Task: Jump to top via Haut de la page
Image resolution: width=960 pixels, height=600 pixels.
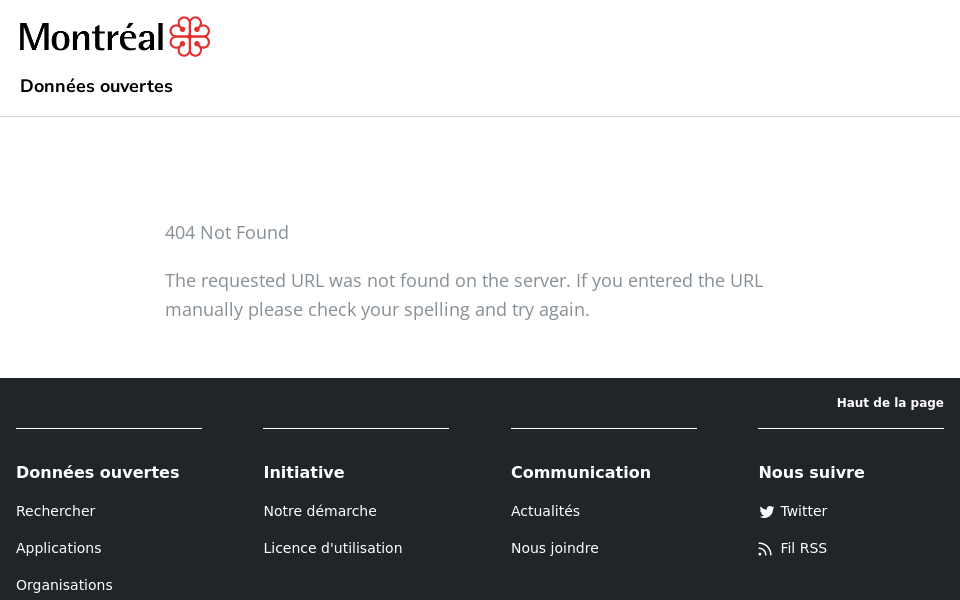Action: pos(889,403)
